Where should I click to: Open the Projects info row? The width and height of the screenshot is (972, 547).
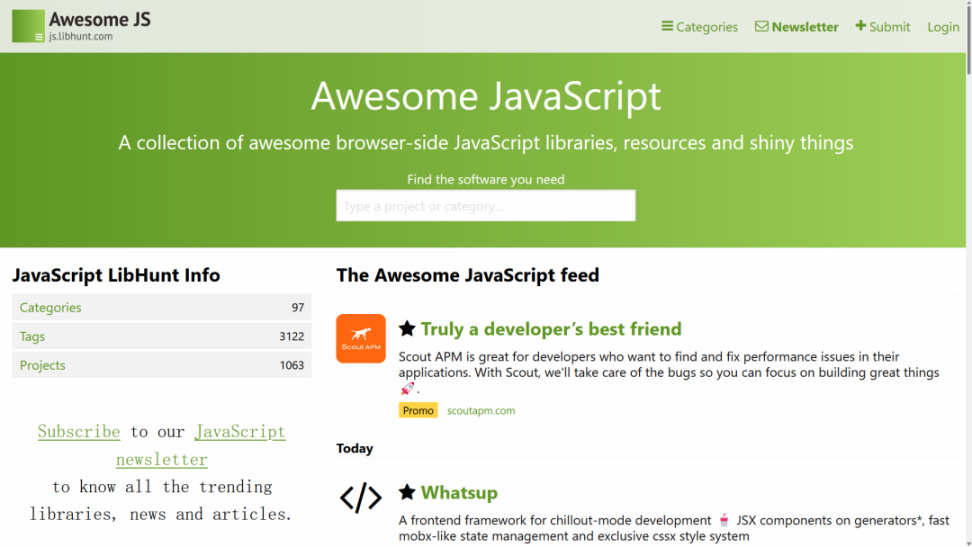point(162,365)
